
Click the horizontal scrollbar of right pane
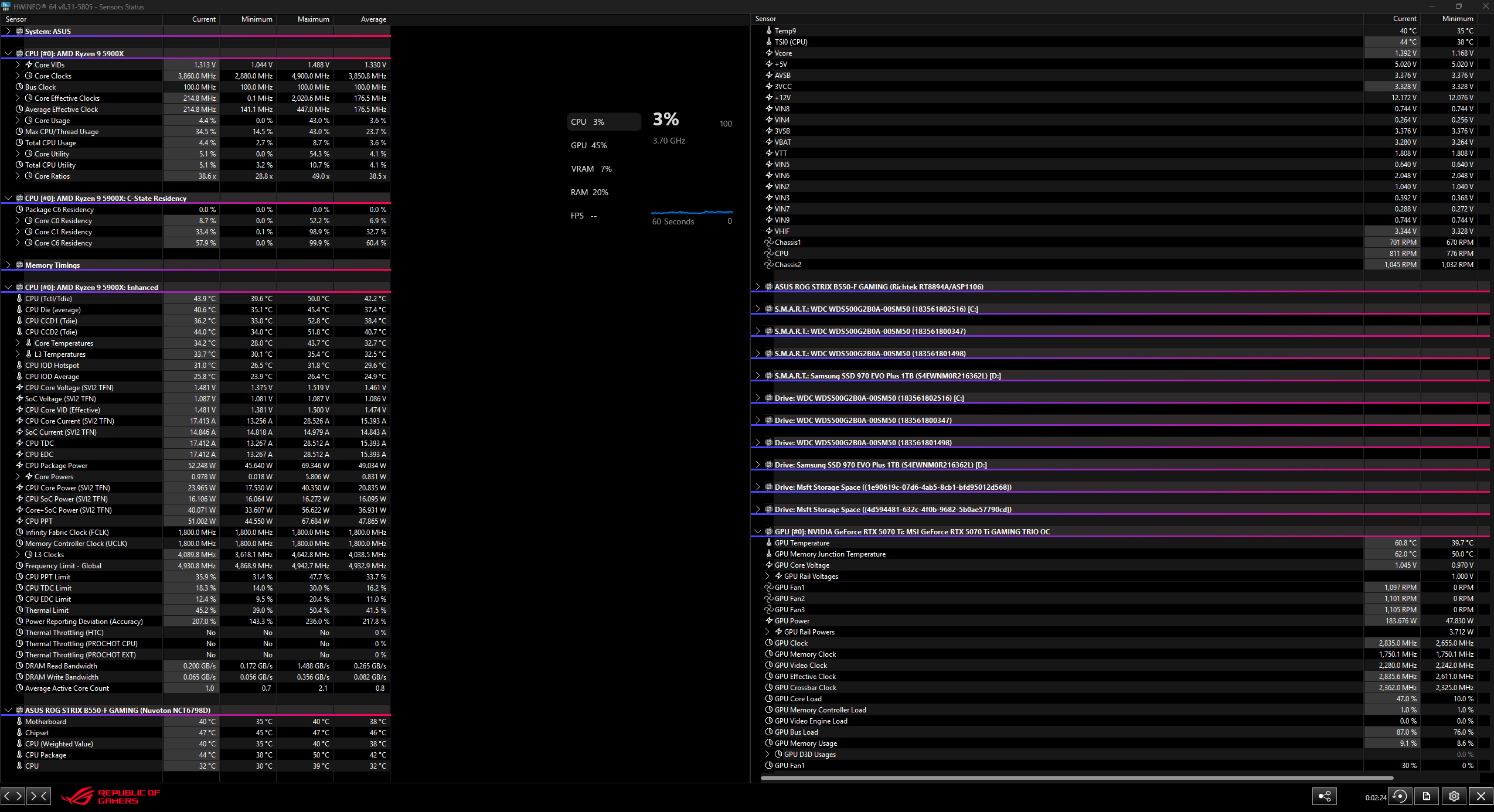point(1077,778)
